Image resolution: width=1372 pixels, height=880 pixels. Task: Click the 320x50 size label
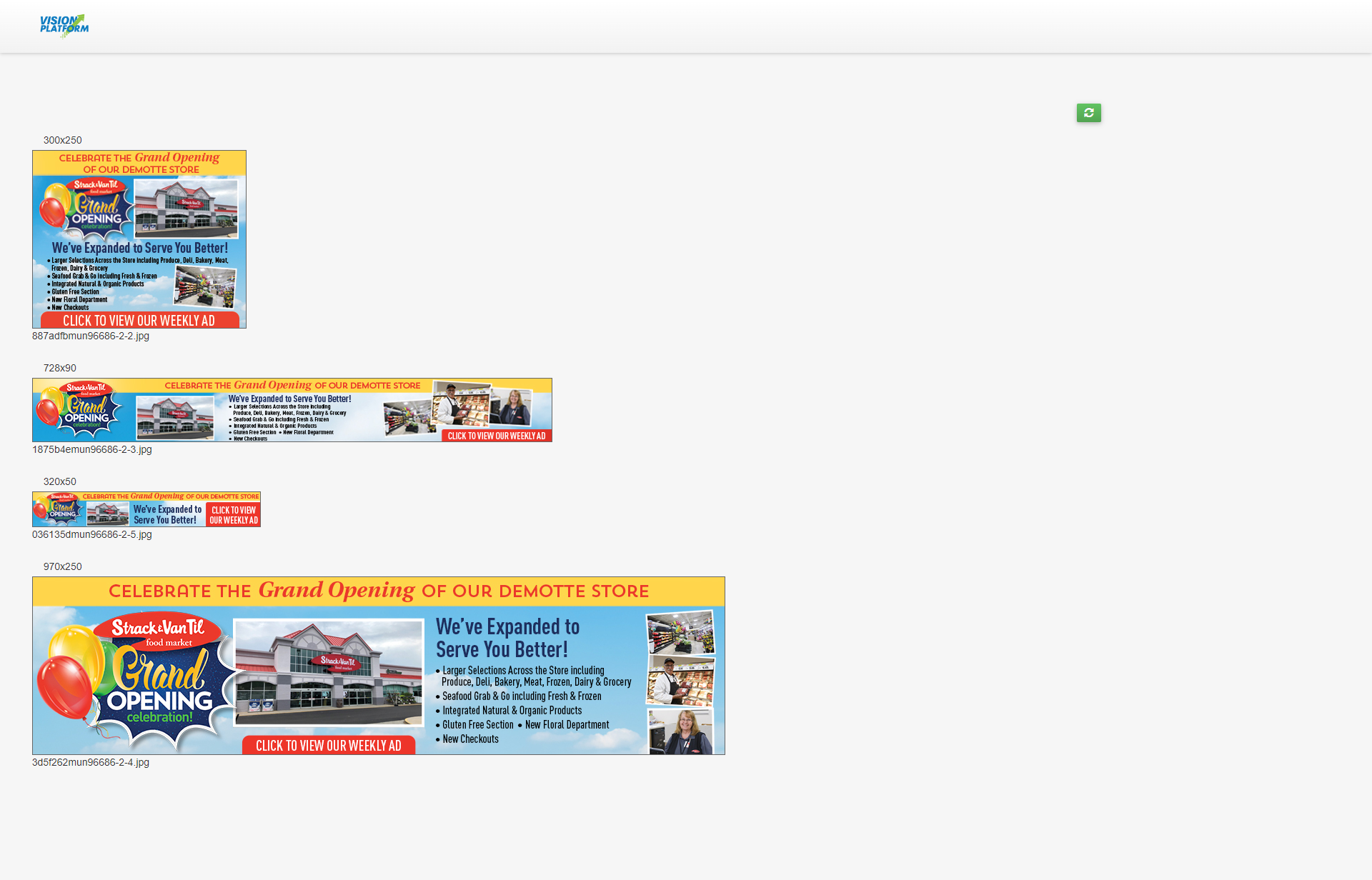click(60, 481)
